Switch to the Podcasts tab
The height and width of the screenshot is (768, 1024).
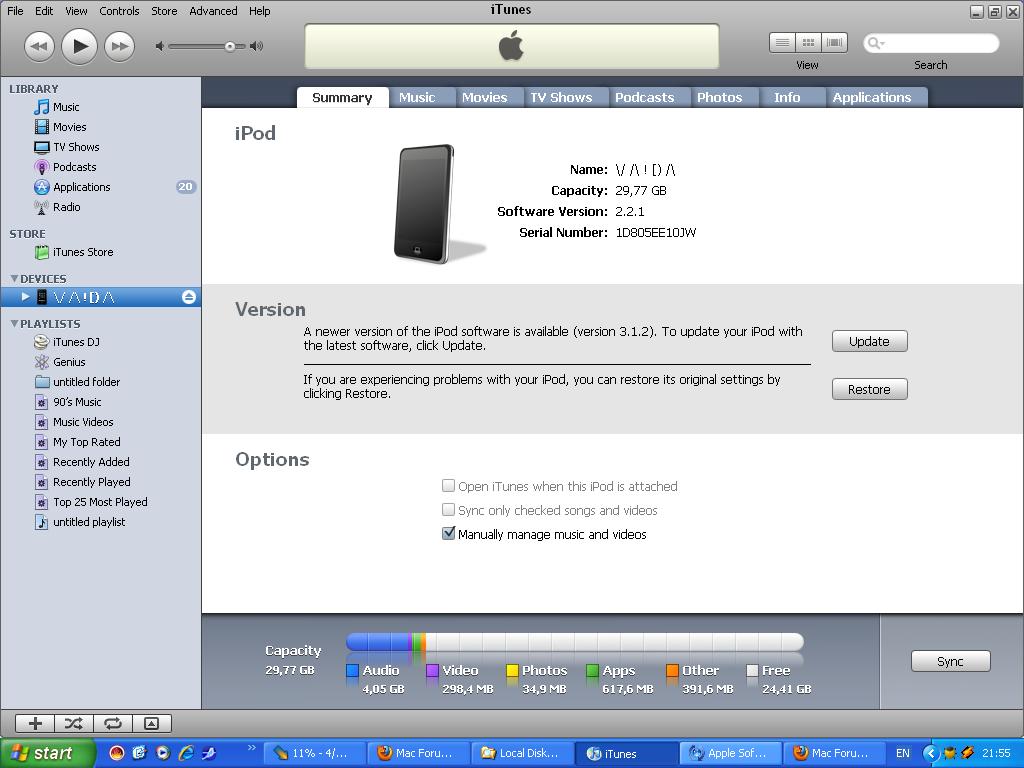pos(647,96)
